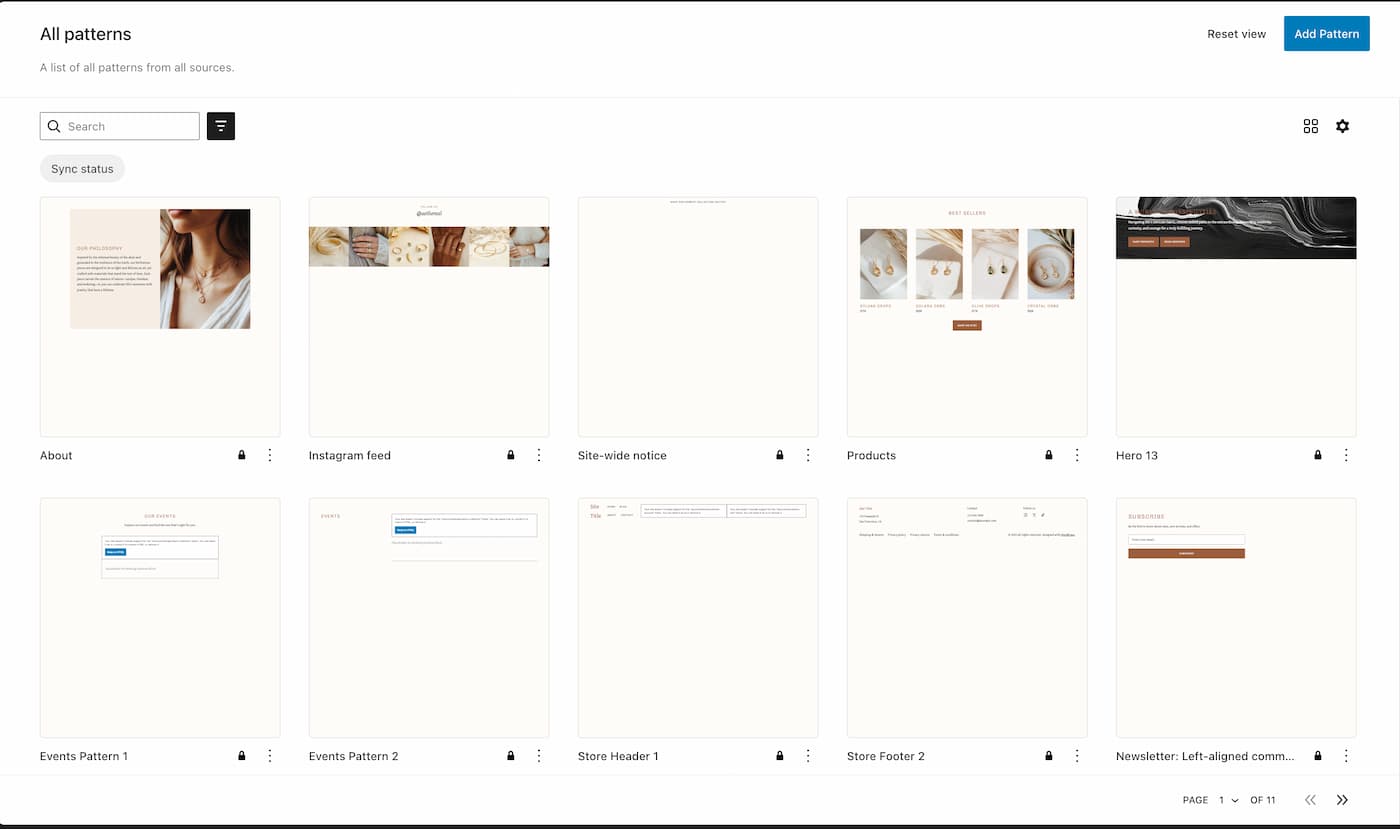Image resolution: width=1400 pixels, height=829 pixels.
Task: Click the lock icon on Store Header 1
Action: click(779, 756)
